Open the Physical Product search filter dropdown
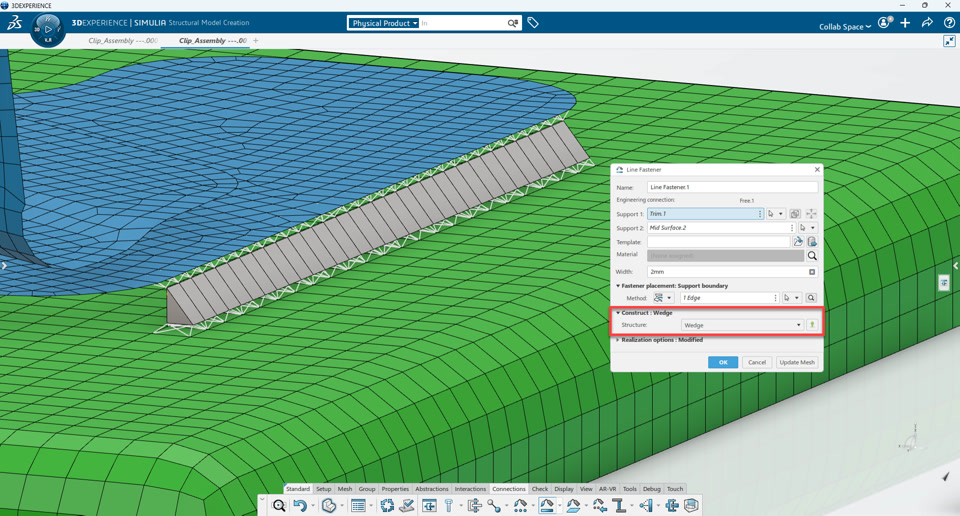 click(384, 23)
